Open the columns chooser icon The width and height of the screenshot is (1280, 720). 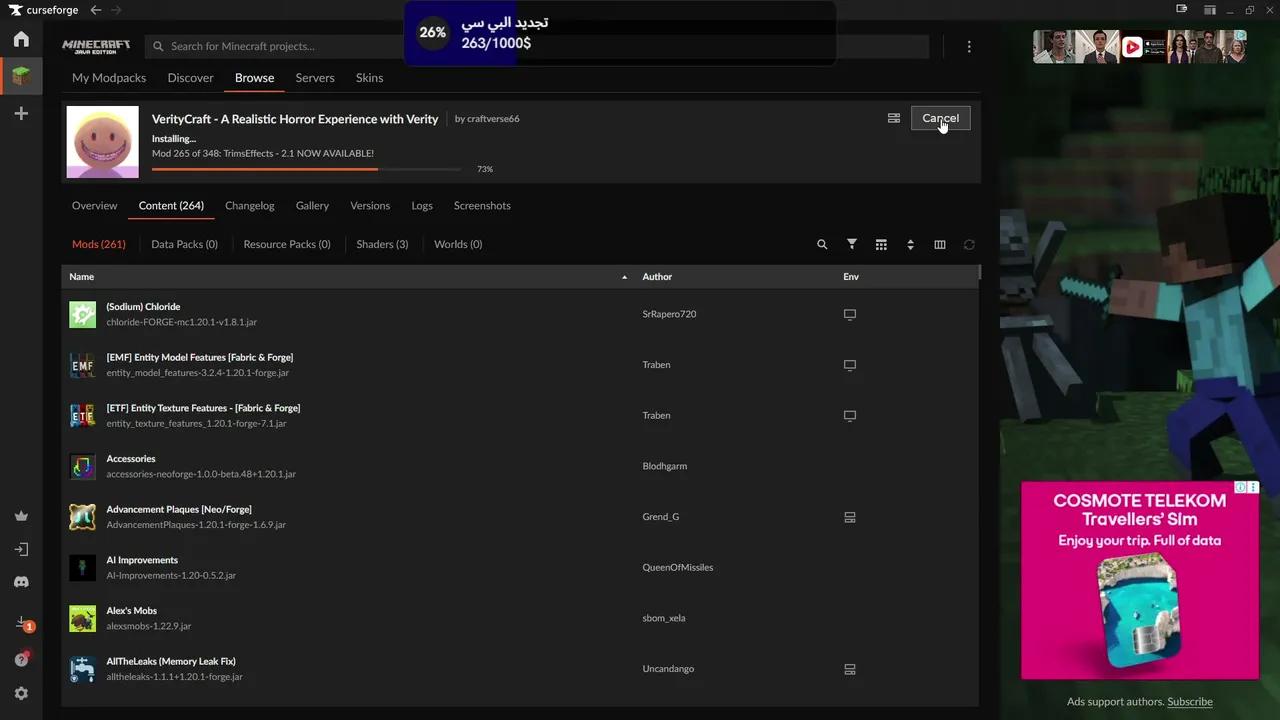coord(940,244)
